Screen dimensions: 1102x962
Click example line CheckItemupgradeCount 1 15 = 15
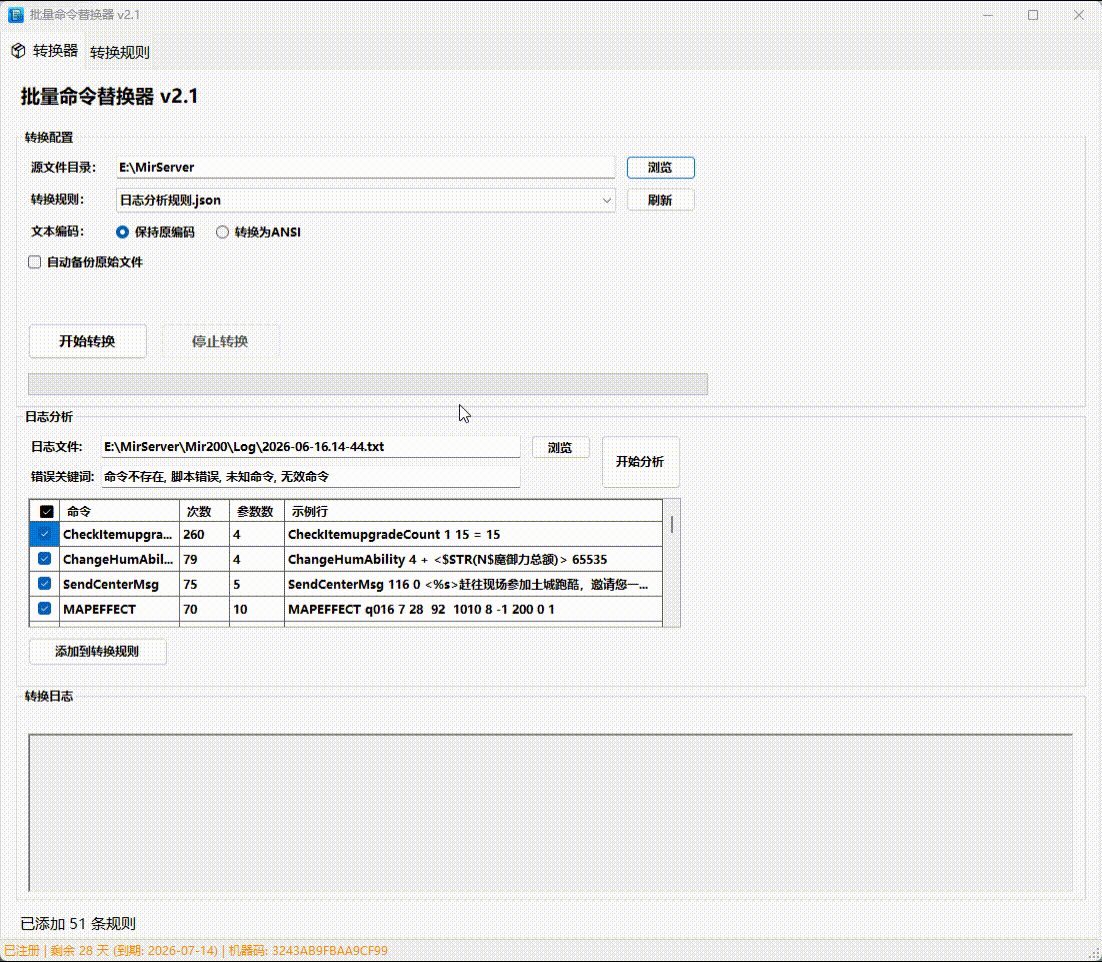click(473, 535)
